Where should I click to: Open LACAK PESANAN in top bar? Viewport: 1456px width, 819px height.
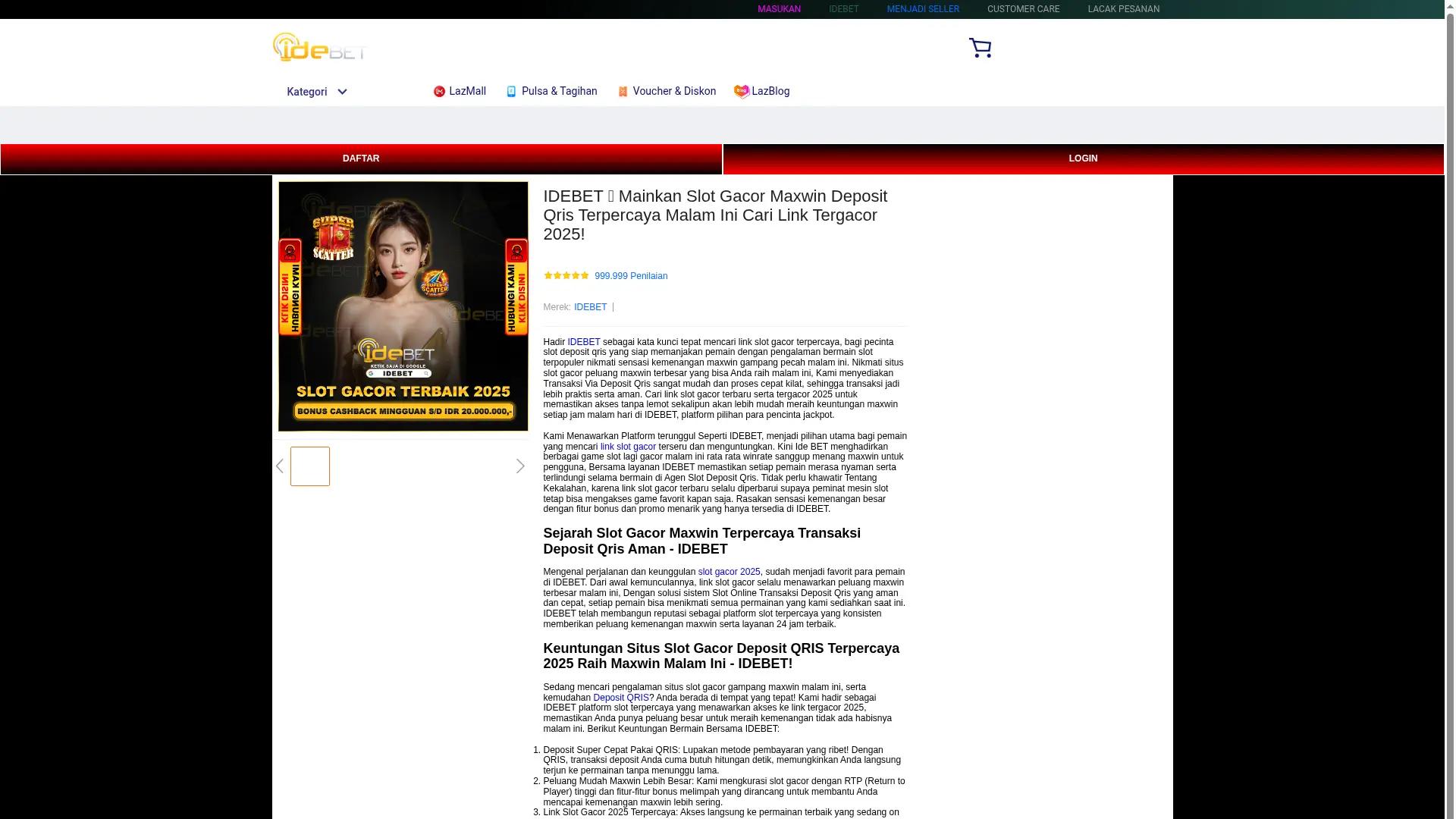tap(1123, 9)
